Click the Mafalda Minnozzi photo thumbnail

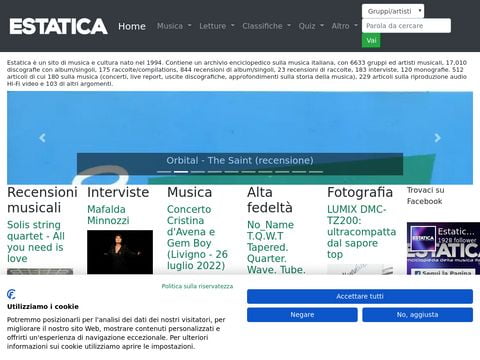click(120, 252)
